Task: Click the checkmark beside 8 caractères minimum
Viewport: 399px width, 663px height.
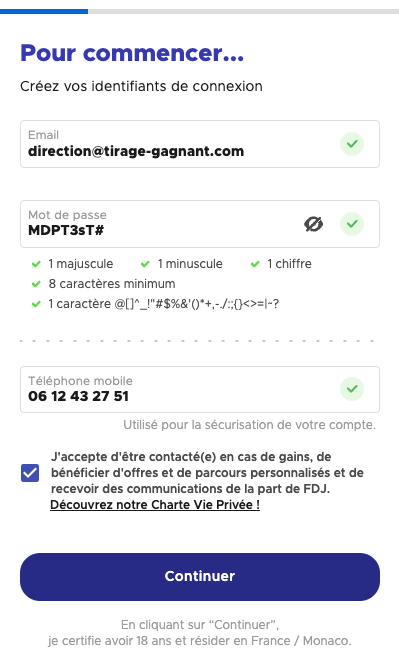Action: point(36,284)
